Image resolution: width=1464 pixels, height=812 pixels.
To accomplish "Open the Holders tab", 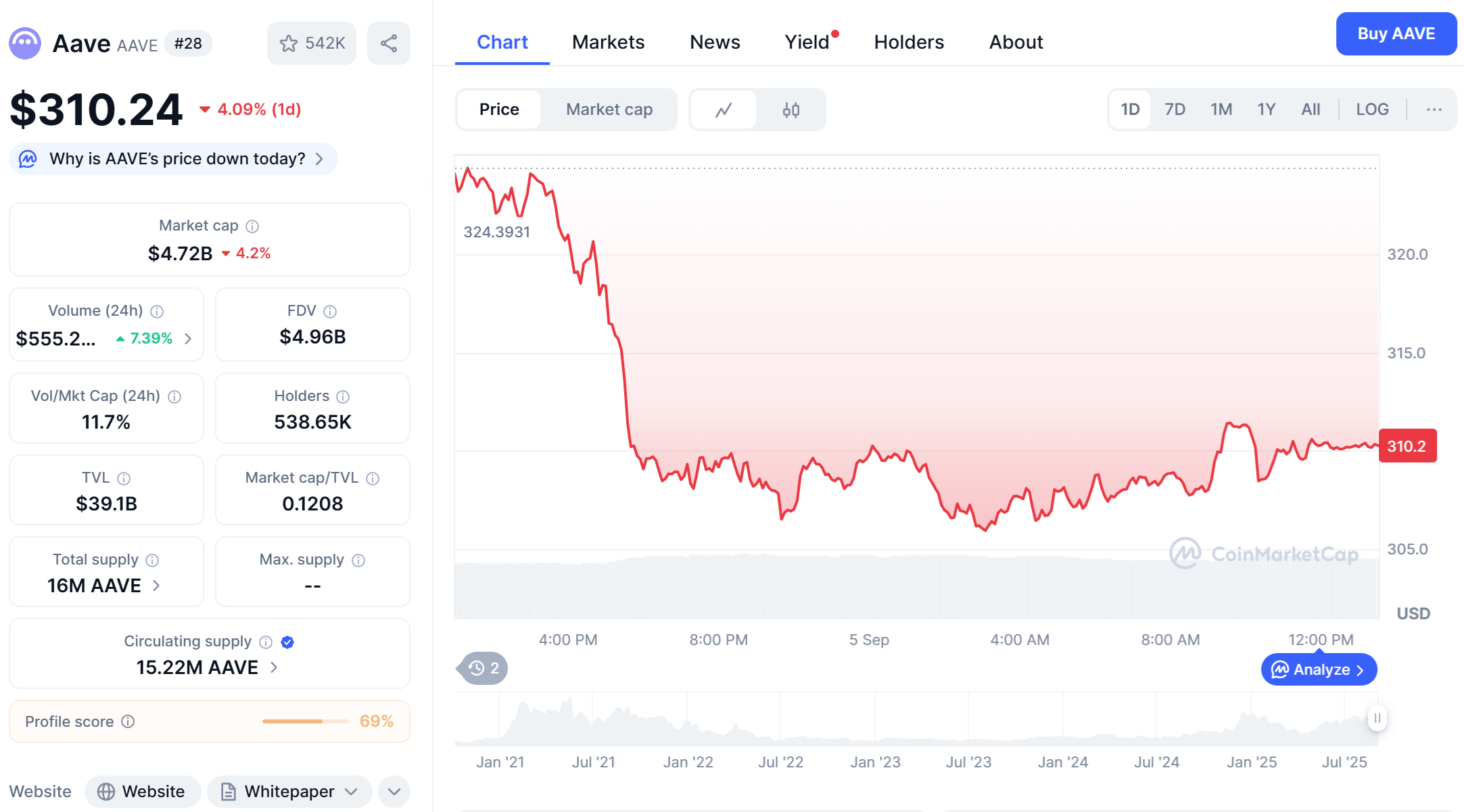I will pos(909,43).
